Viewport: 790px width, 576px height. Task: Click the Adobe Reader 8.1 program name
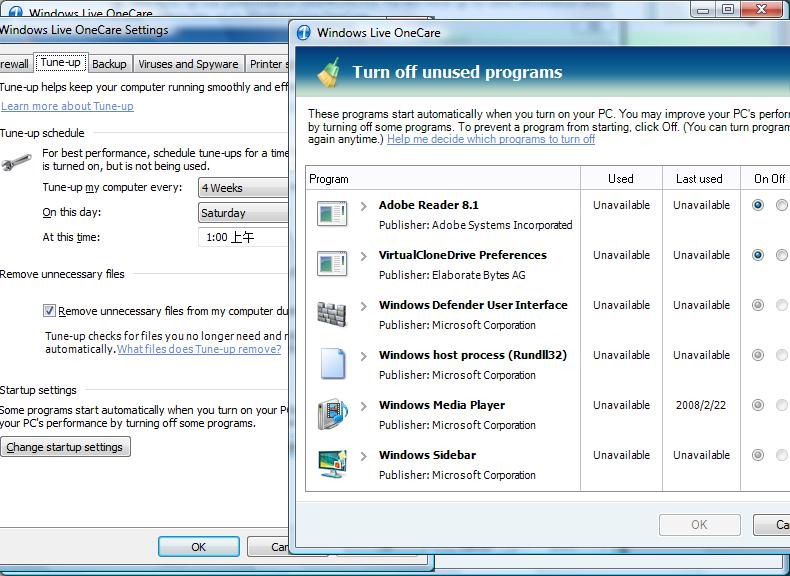coord(429,205)
